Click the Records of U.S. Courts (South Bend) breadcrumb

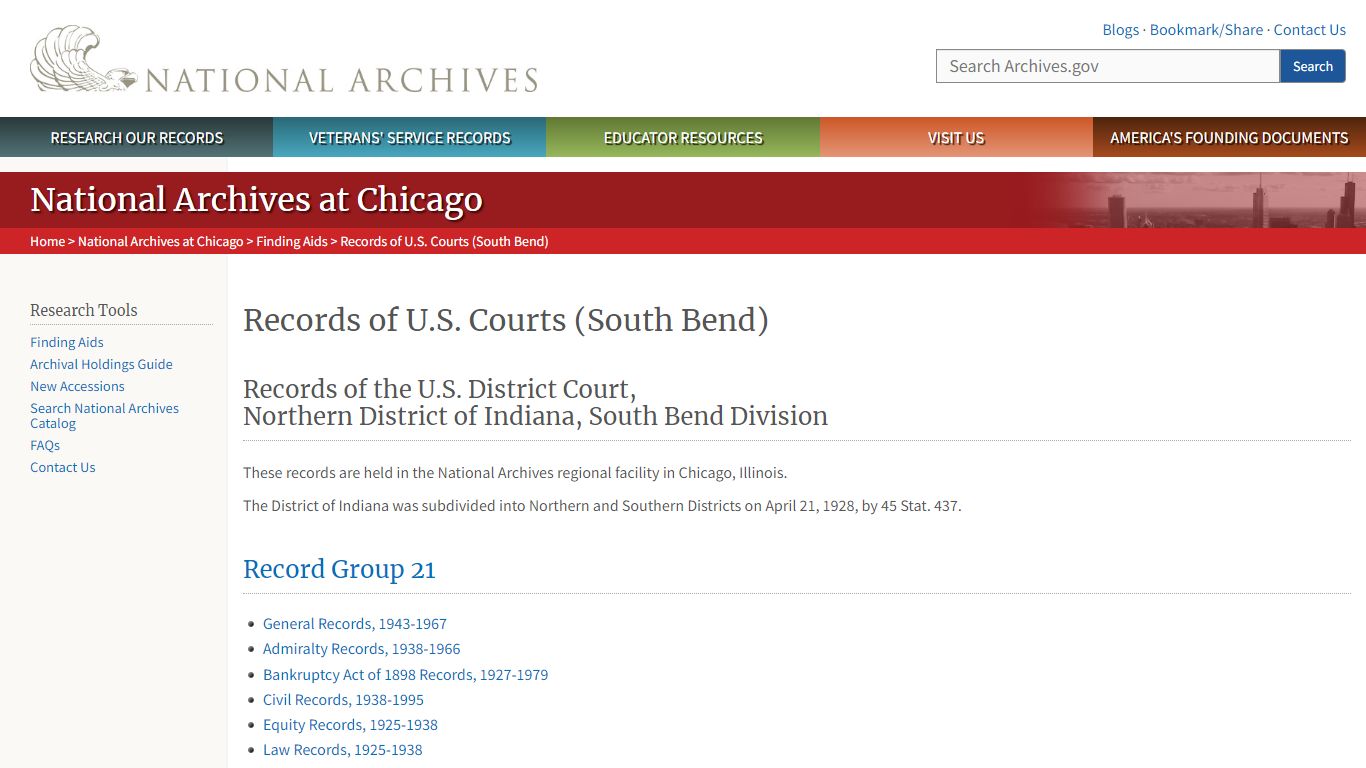pos(444,241)
